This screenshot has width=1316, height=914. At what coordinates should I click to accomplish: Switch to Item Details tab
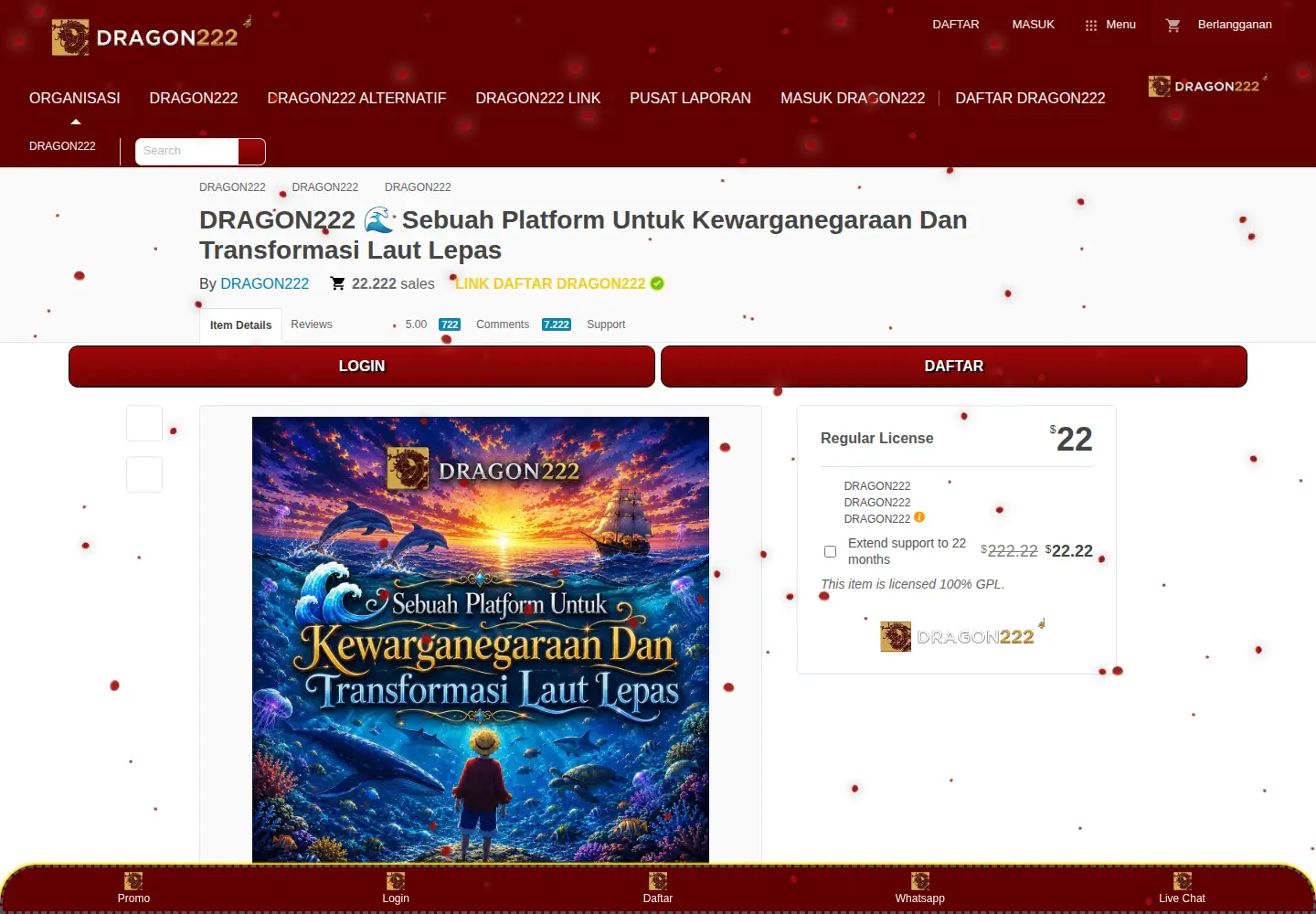(240, 324)
